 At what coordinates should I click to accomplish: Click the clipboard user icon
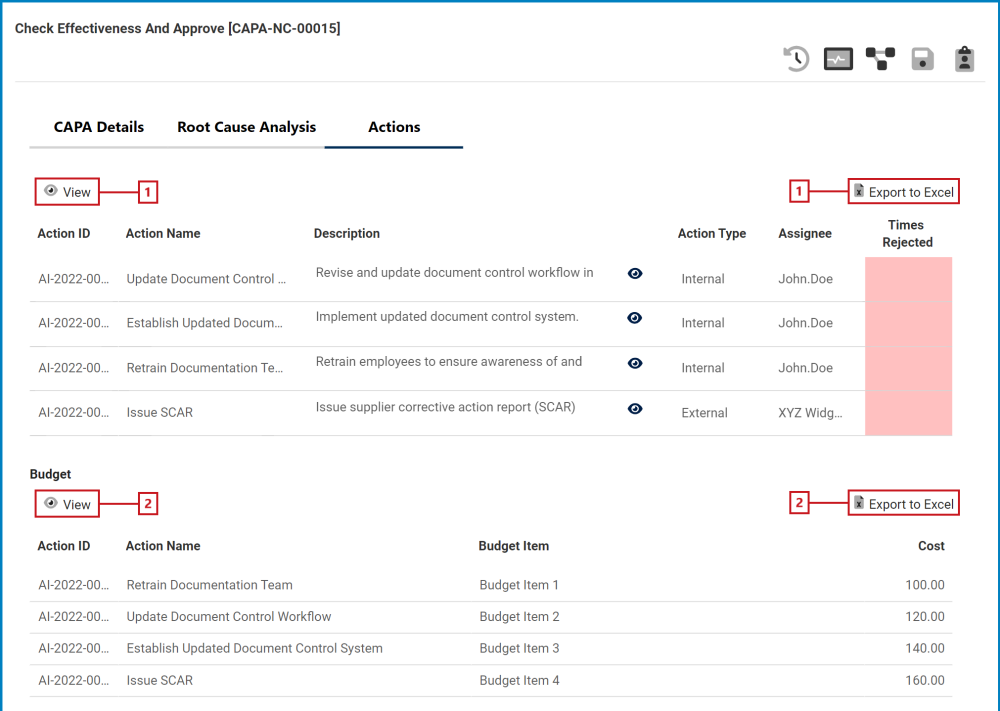pyautogui.click(x=964, y=59)
